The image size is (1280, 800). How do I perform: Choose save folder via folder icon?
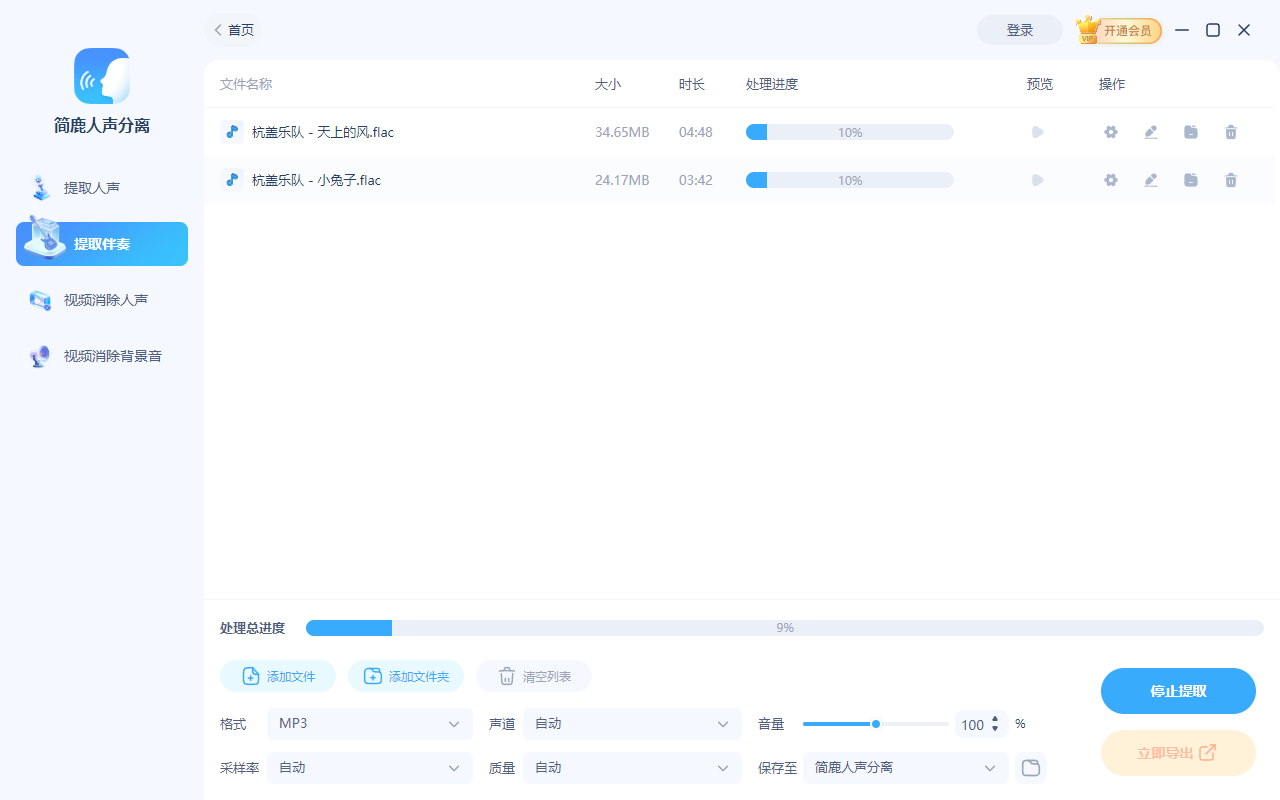1030,767
